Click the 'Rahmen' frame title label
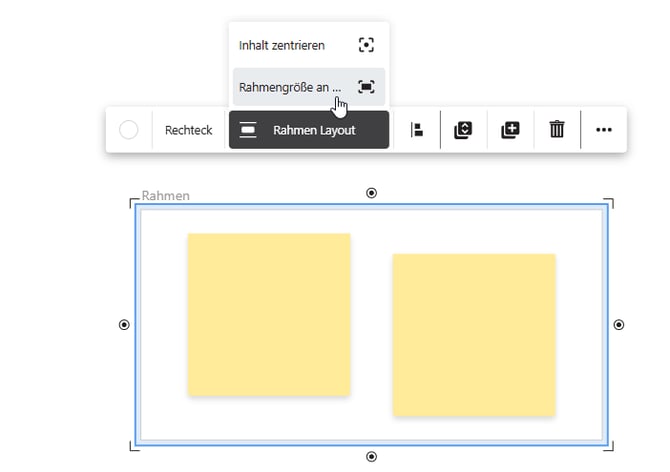 coord(165,196)
